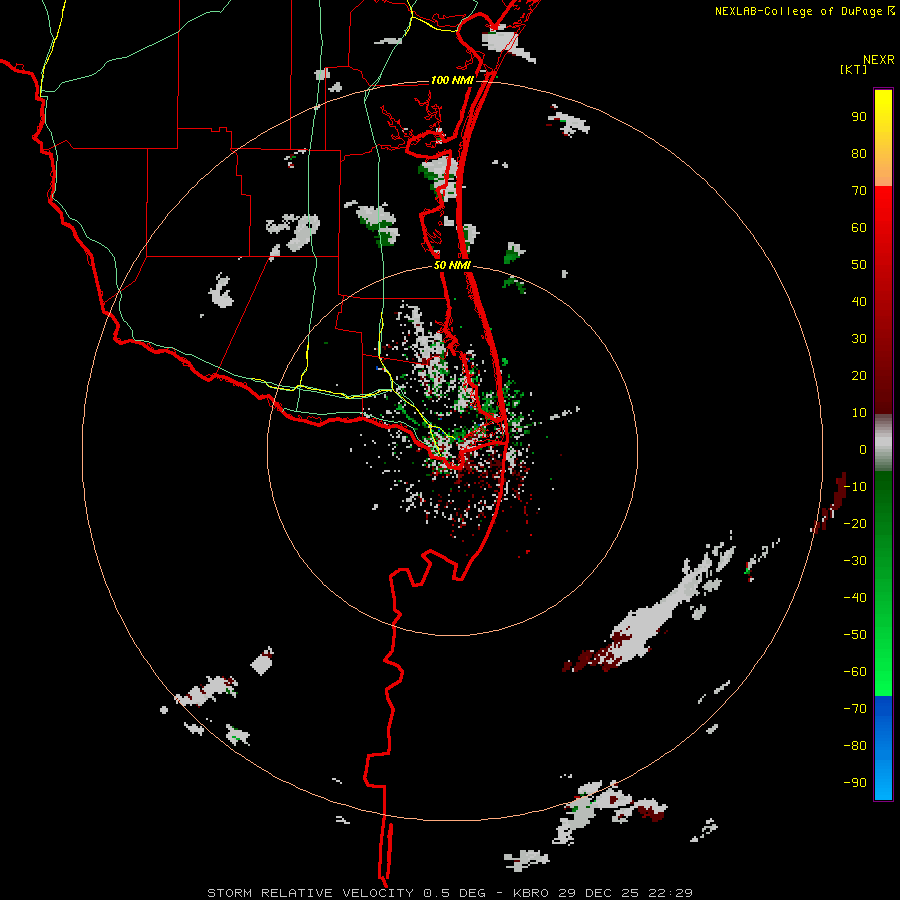This screenshot has height=900, width=900.
Task: Click the 0 knot scale value
Action: (863, 450)
